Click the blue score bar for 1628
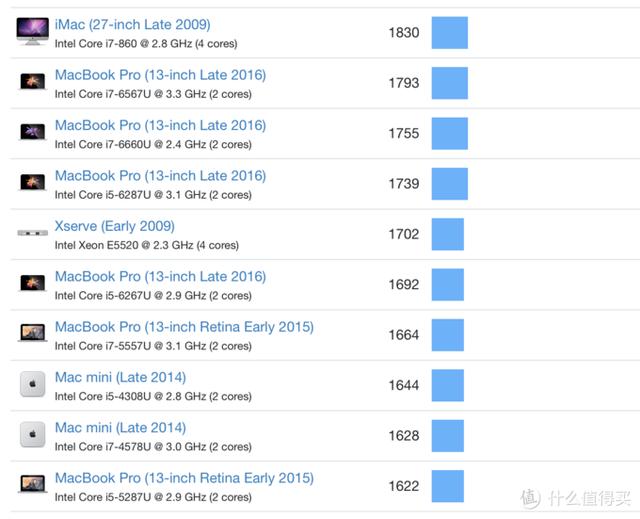This screenshot has height=519, width=640. [448, 436]
